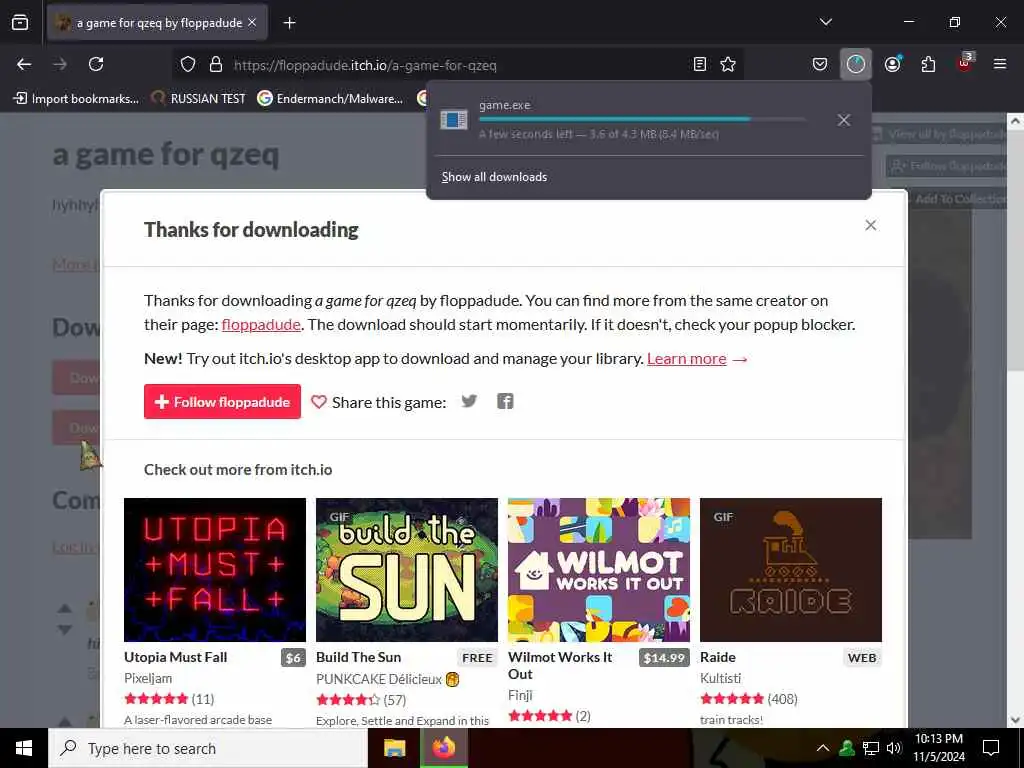Open Raide title link
The width and height of the screenshot is (1024, 768).
click(x=718, y=657)
